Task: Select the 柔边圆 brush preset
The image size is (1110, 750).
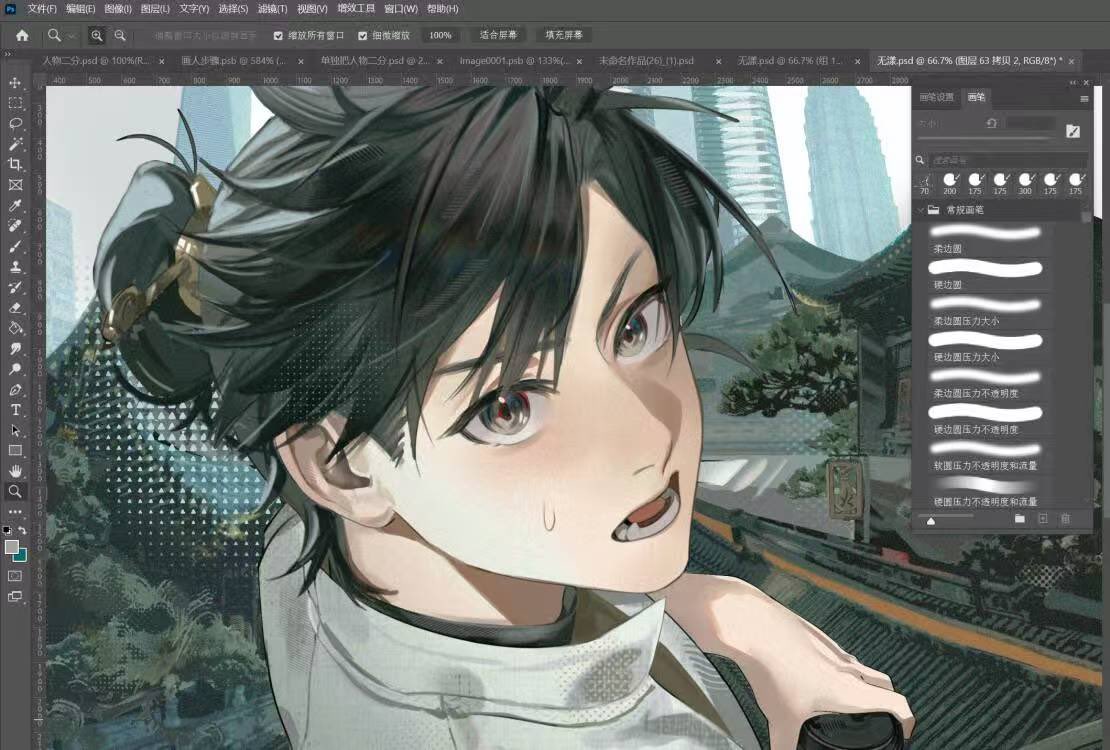Action: (x=985, y=238)
